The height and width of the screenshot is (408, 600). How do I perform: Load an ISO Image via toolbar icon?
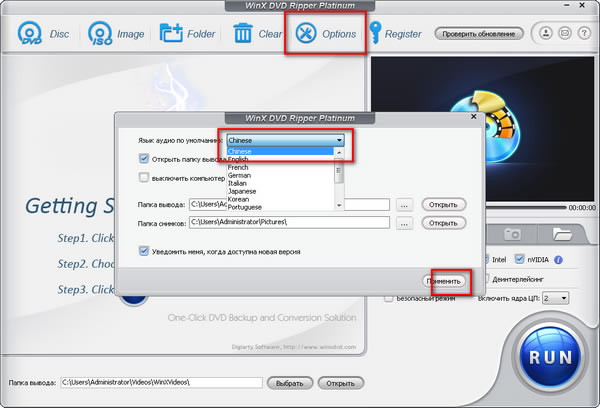(x=100, y=33)
